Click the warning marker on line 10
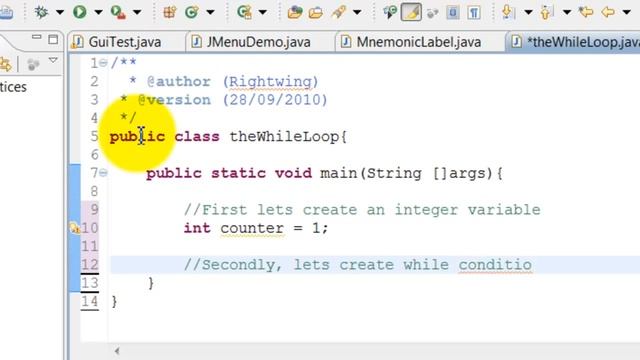640x360 pixels. (x=74, y=228)
